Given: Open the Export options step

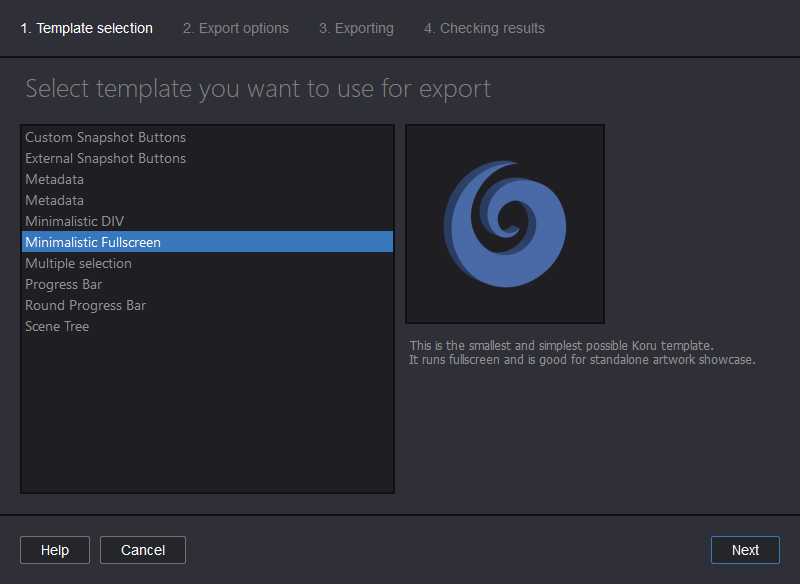Looking at the screenshot, I should (x=236, y=28).
